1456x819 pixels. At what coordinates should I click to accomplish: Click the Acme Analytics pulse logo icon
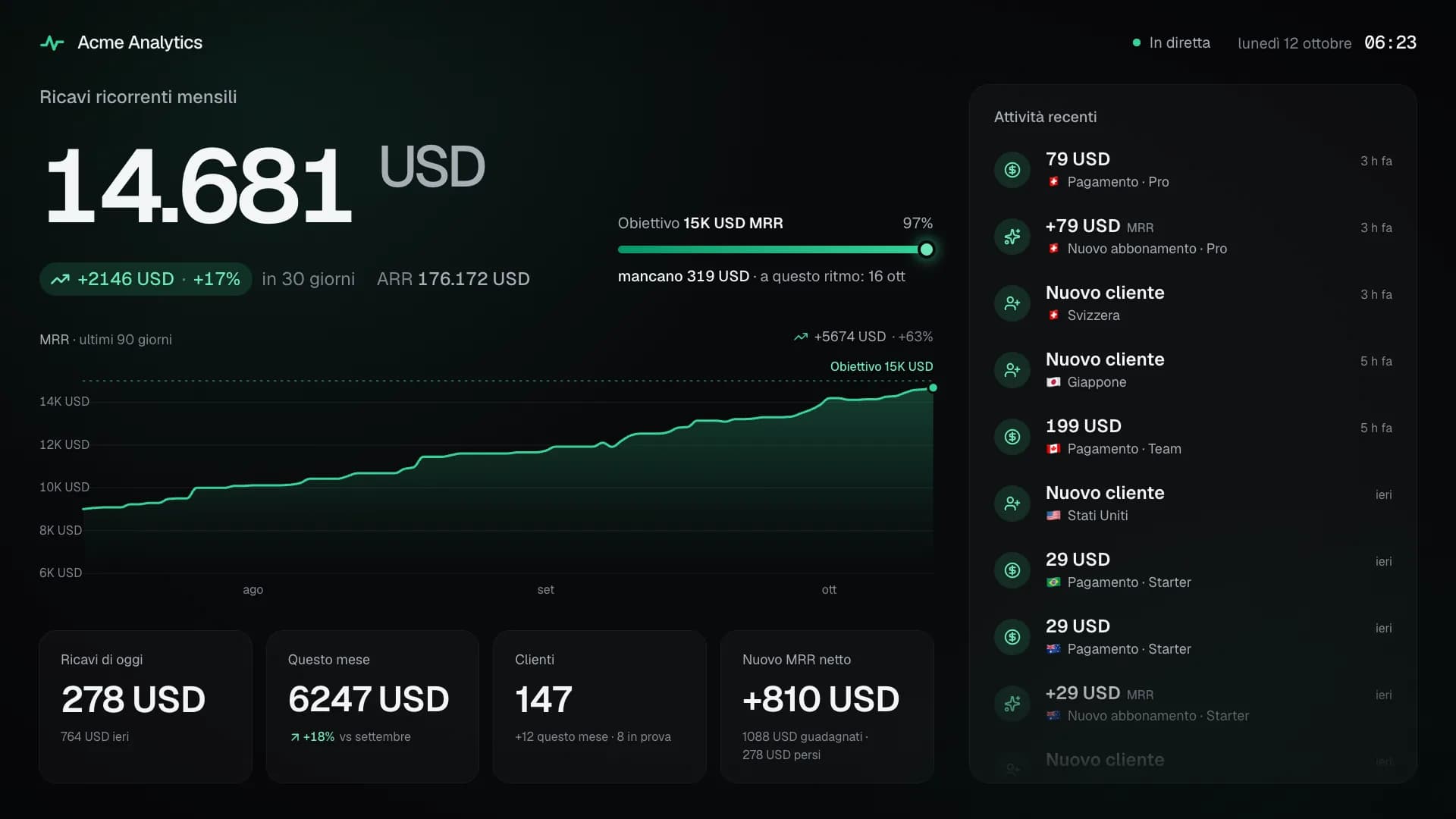pyautogui.click(x=52, y=43)
